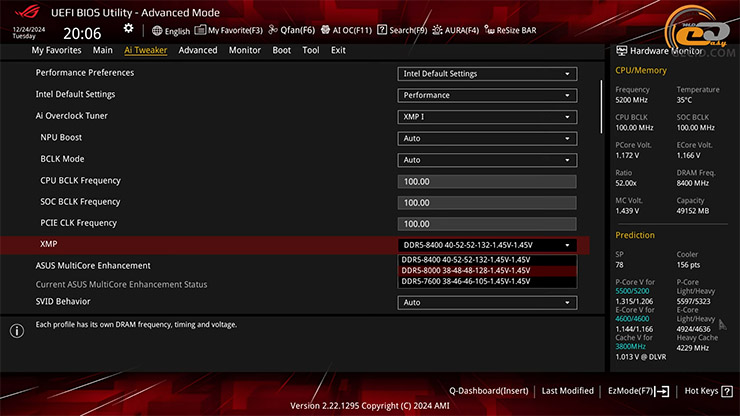Open My Favorite(F3) icon
740x416 pixels.
coord(200,30)
